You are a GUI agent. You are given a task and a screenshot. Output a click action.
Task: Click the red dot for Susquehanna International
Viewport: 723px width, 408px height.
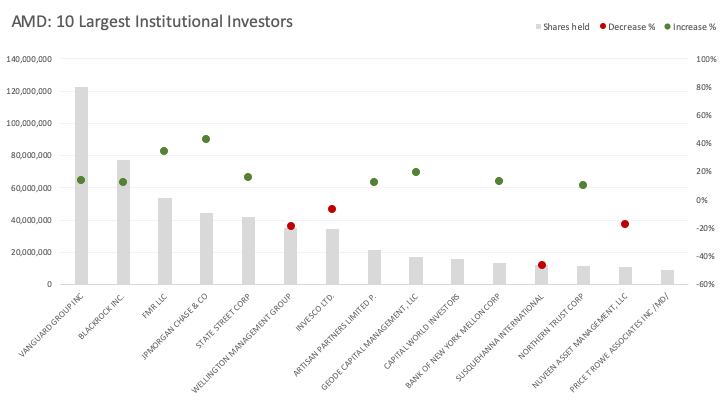(542, 265)
